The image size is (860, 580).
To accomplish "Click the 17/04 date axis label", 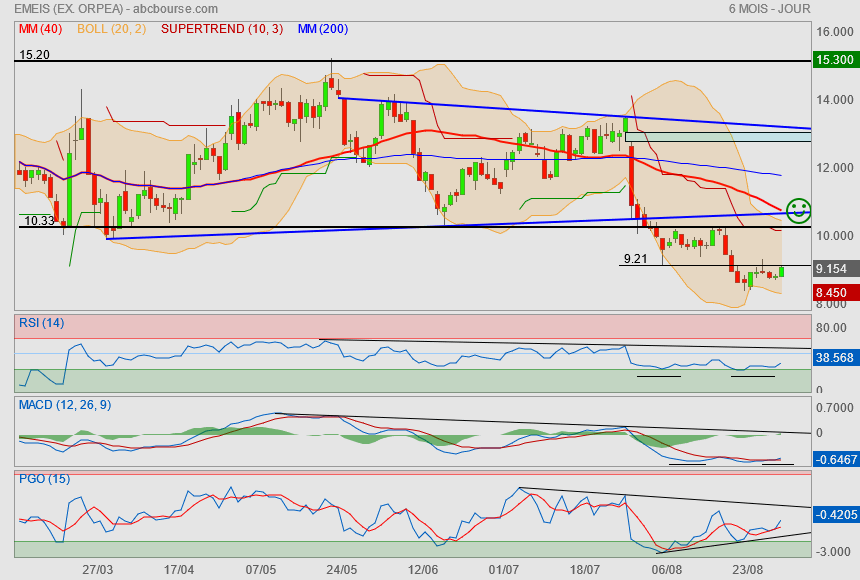I will (x=179, y=570).
